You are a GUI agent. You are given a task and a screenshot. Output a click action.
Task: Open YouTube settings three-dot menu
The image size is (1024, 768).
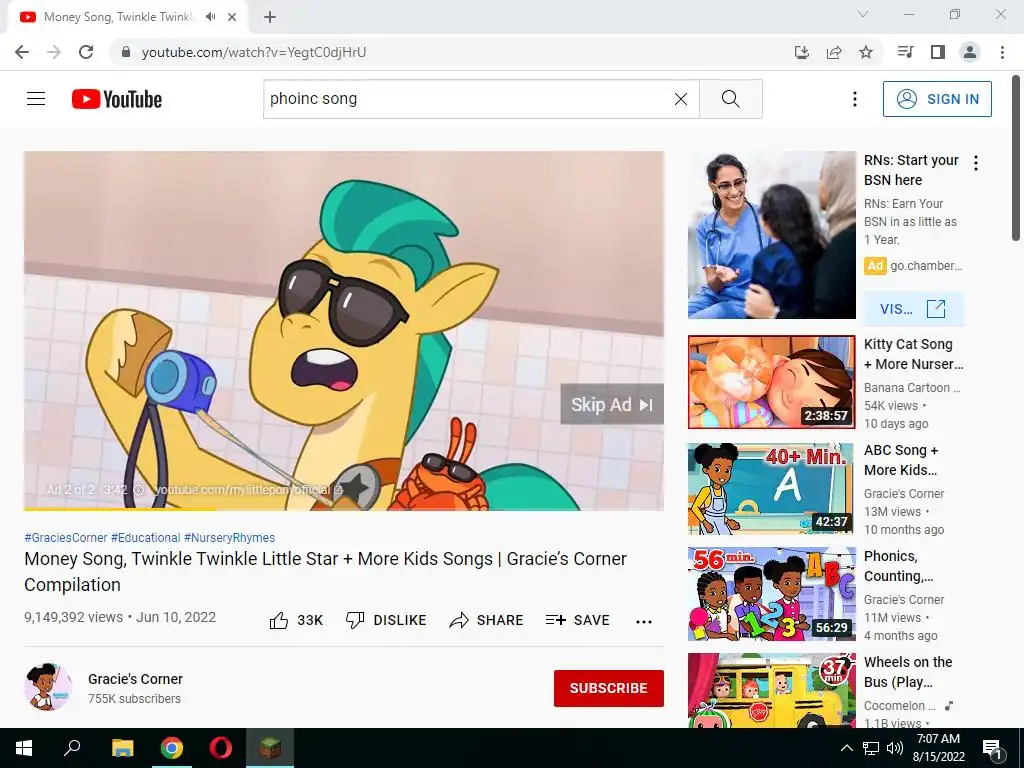click(x=854, y=99)
